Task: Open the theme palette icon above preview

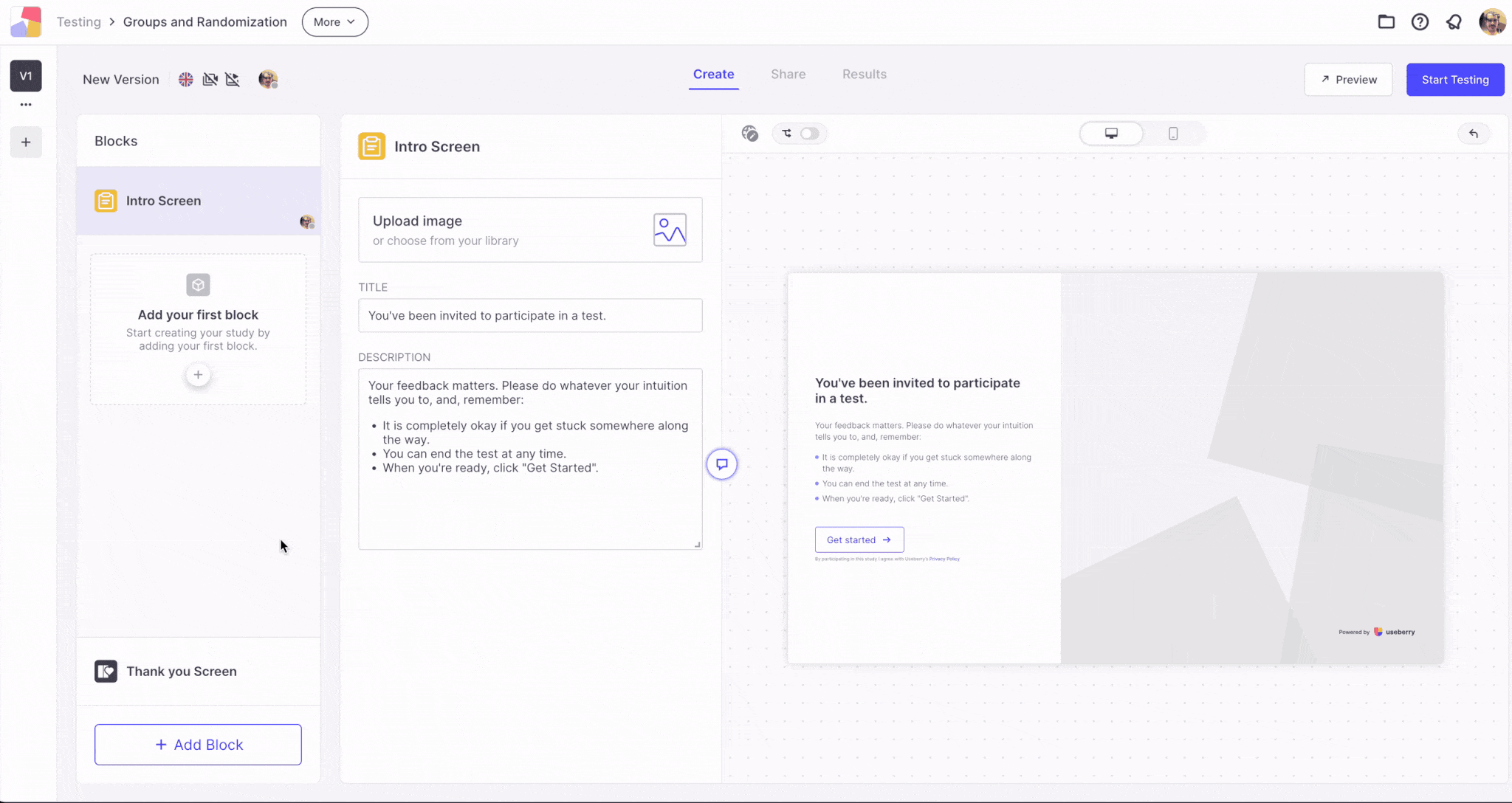Action: [750, 134]
